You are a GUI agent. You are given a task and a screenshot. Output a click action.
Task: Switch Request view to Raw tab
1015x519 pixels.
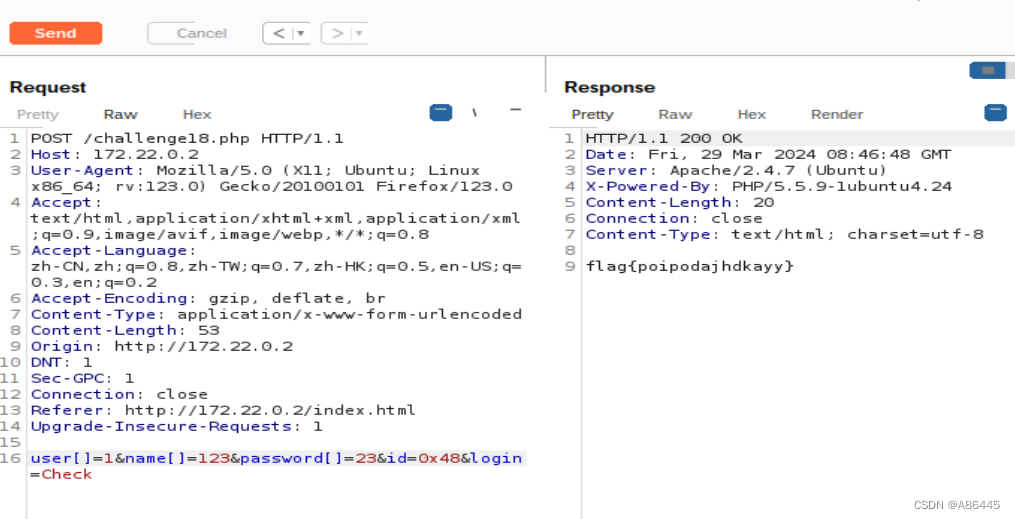click(120, 115)
